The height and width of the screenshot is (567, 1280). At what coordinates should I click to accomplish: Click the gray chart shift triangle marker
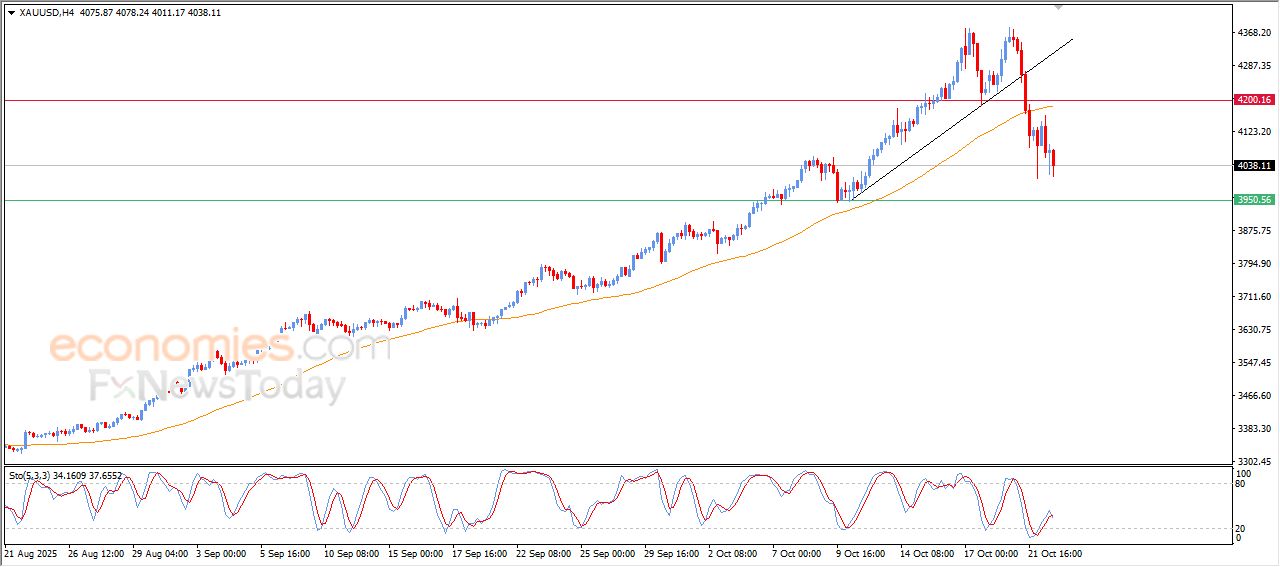point(1059,7)
